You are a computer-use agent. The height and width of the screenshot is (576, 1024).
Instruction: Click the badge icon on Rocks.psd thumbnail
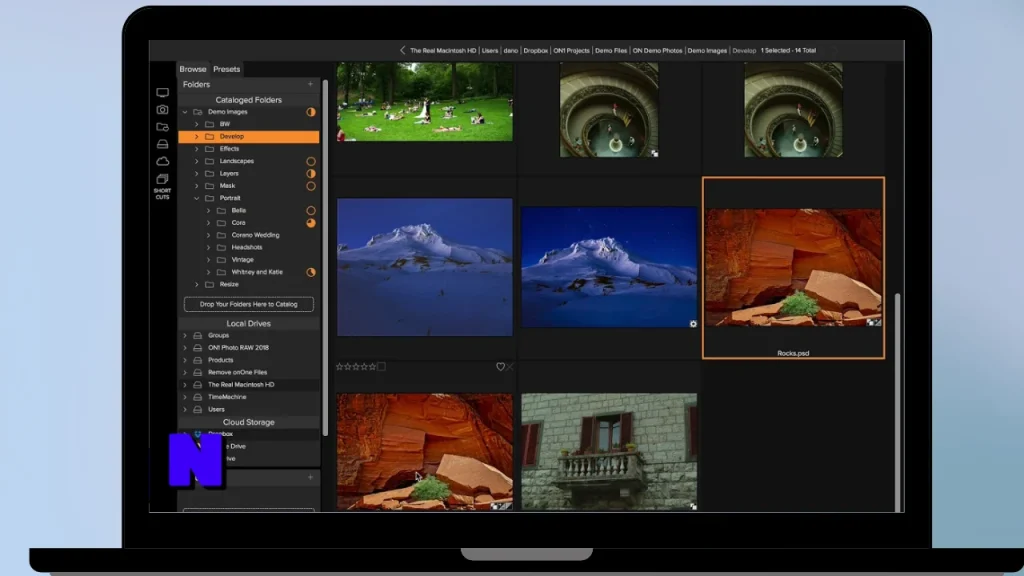pos(874,323)
